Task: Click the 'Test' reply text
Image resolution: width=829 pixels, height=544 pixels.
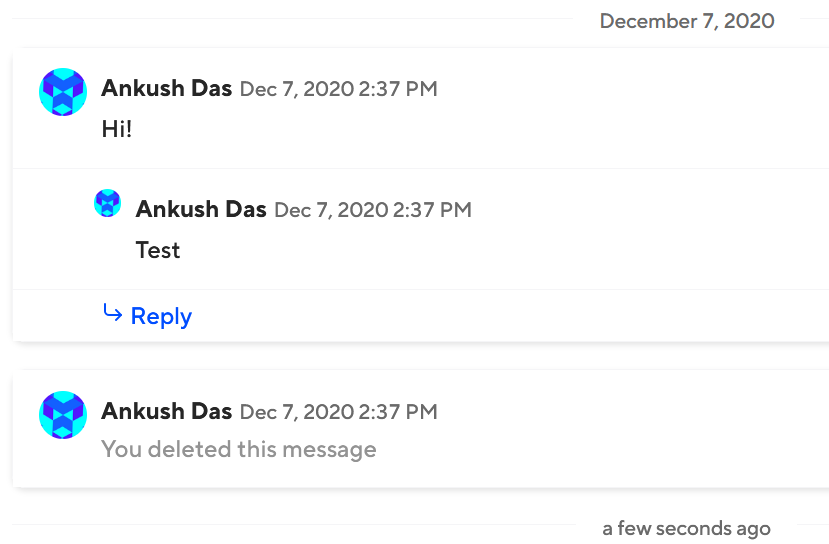Action: (158, 250)
